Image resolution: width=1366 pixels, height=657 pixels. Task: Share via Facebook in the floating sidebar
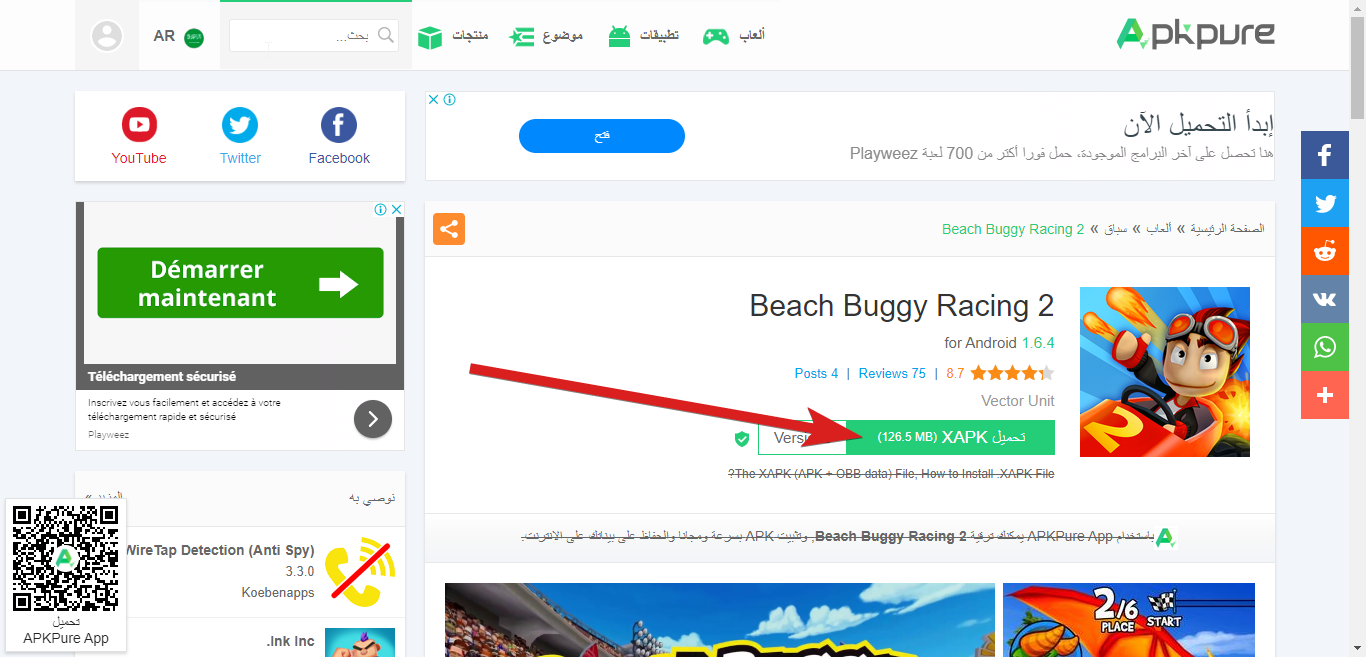pos(1325,155)
